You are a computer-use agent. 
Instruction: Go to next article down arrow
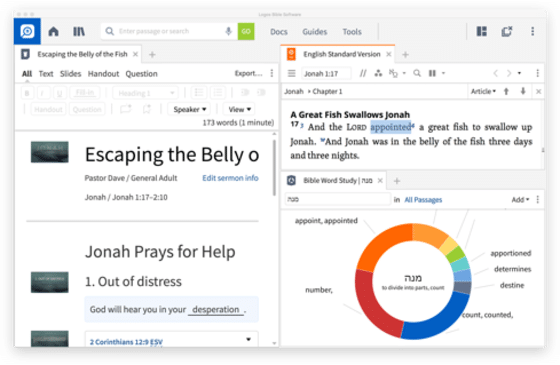(523, 91)
